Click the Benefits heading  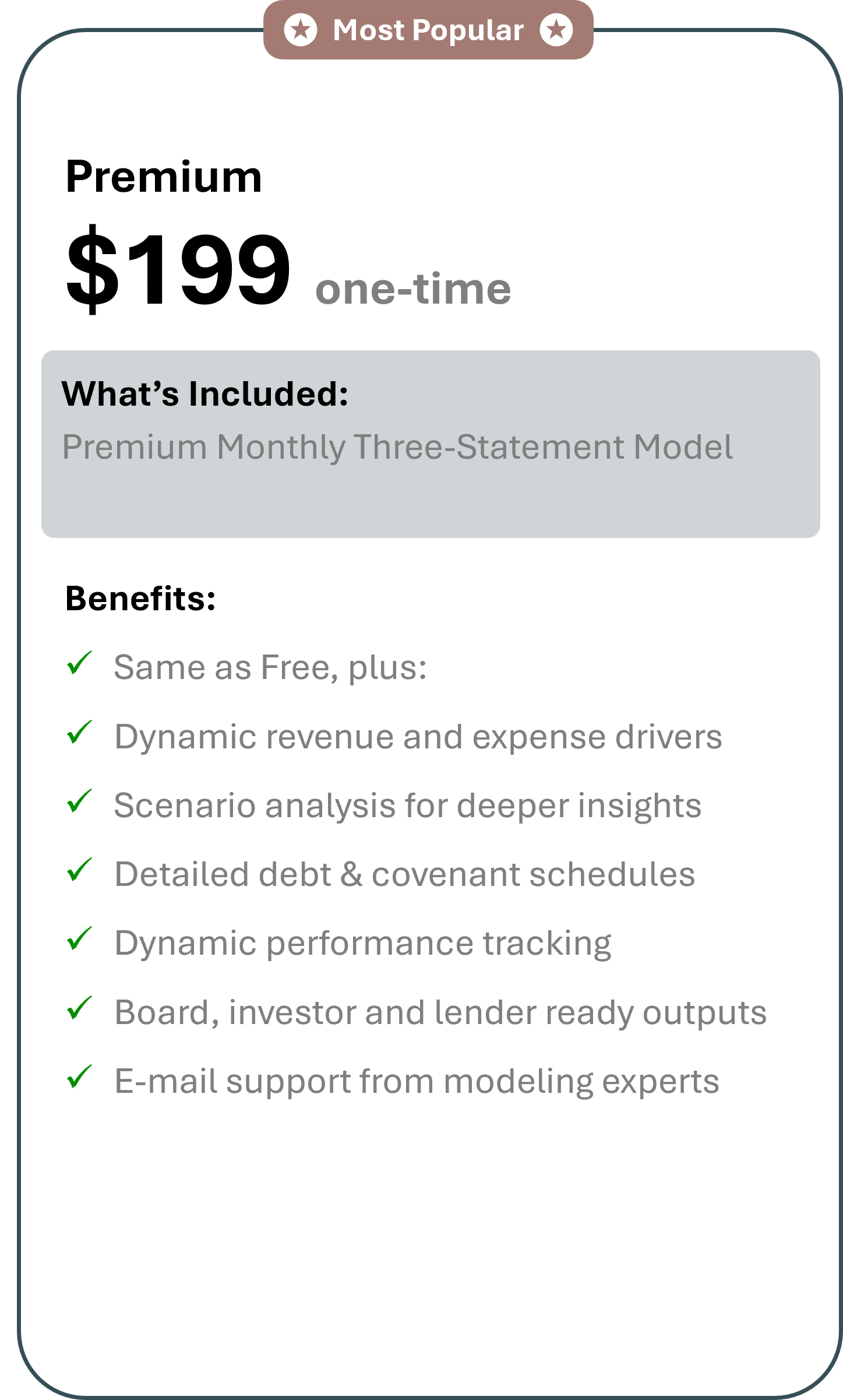[140, 599]
